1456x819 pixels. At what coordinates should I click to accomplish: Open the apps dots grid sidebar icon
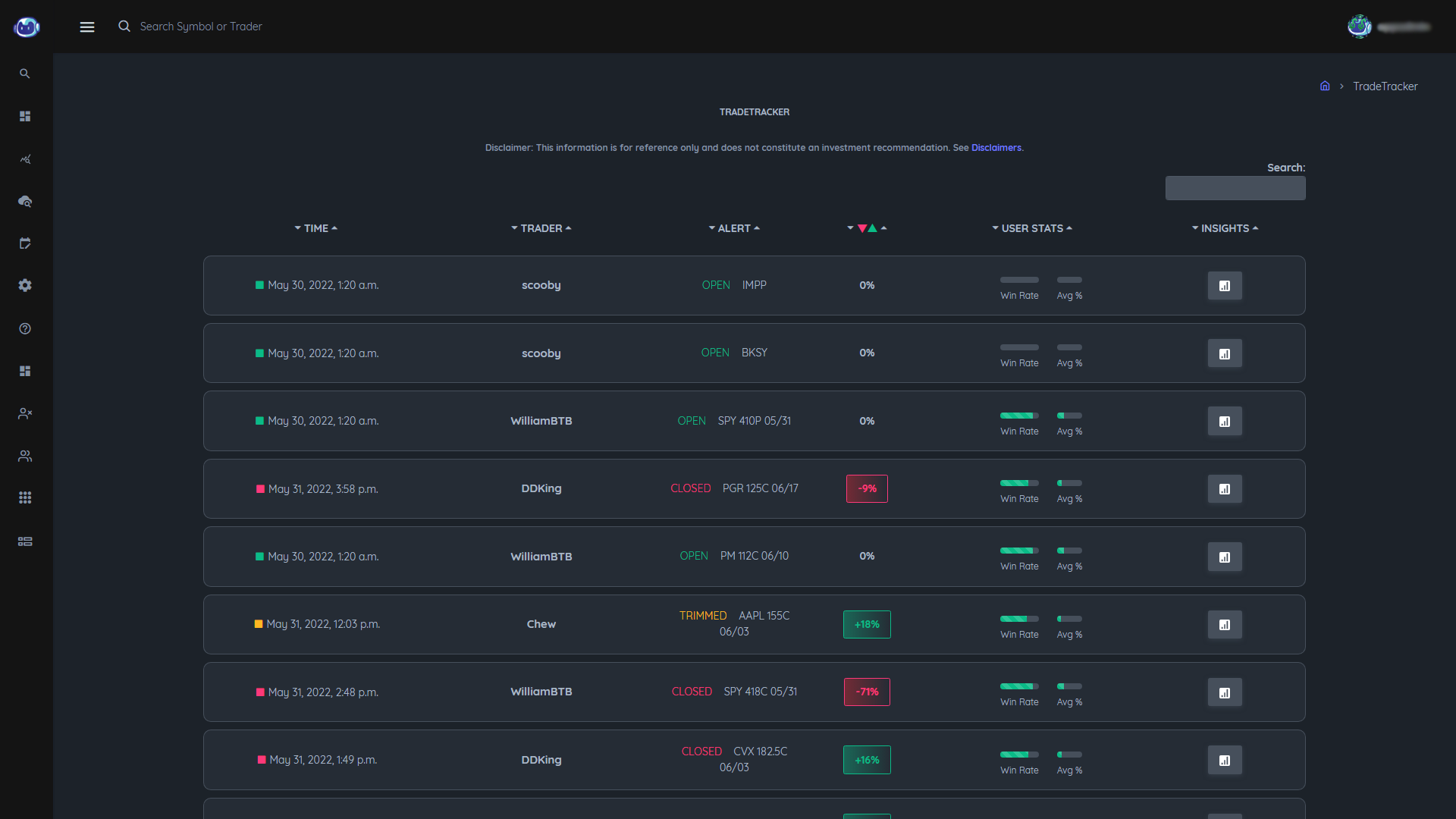pos(25,497)
